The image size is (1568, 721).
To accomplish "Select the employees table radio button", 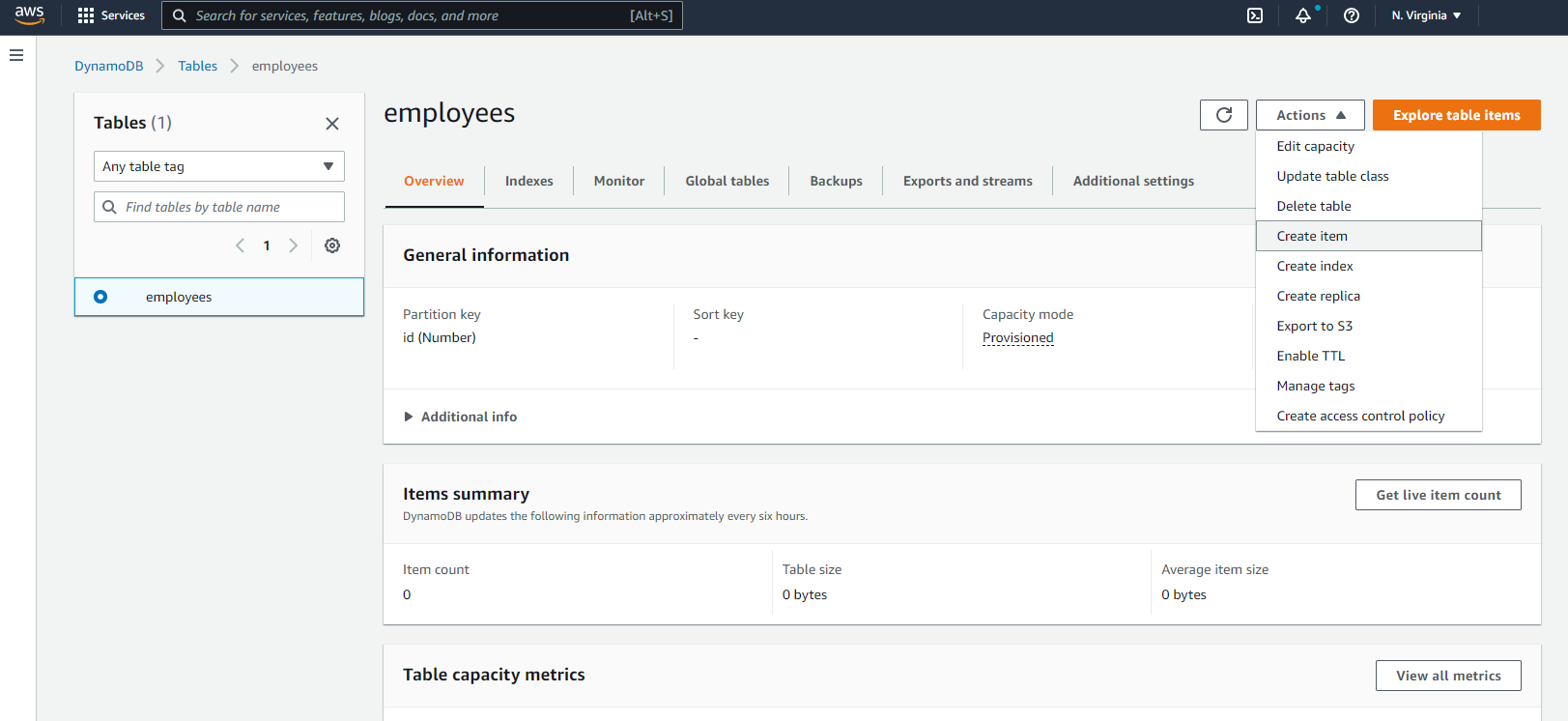I will (100, 297).
